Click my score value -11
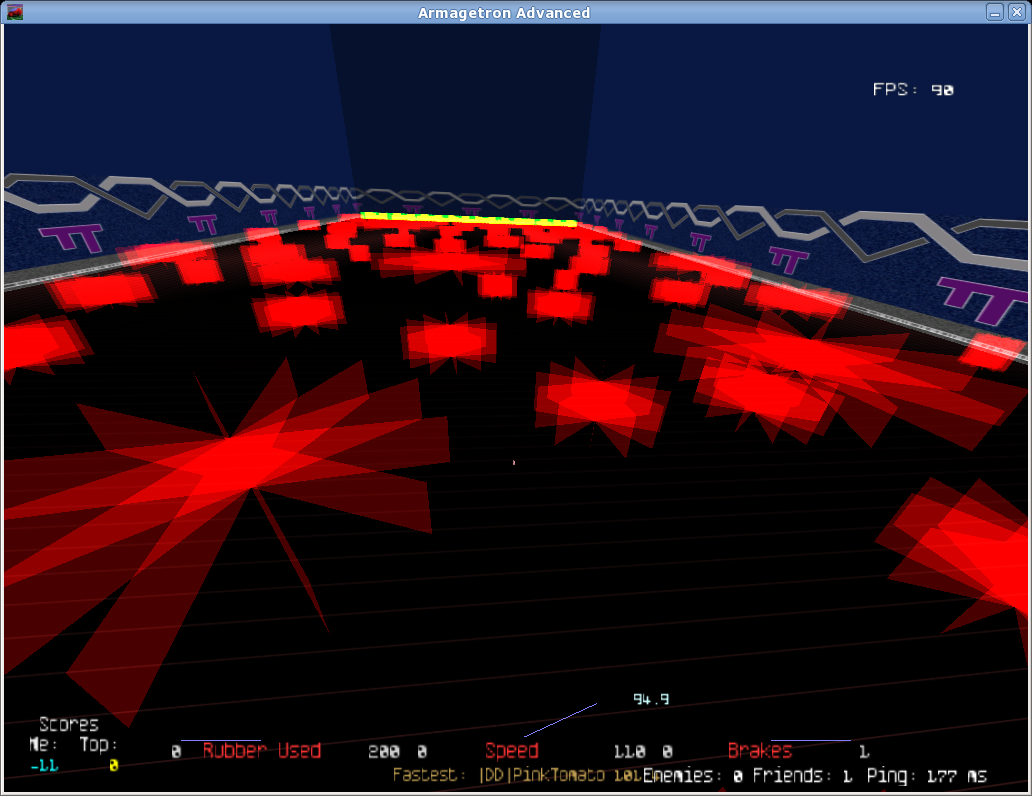 tap(44, 766)
